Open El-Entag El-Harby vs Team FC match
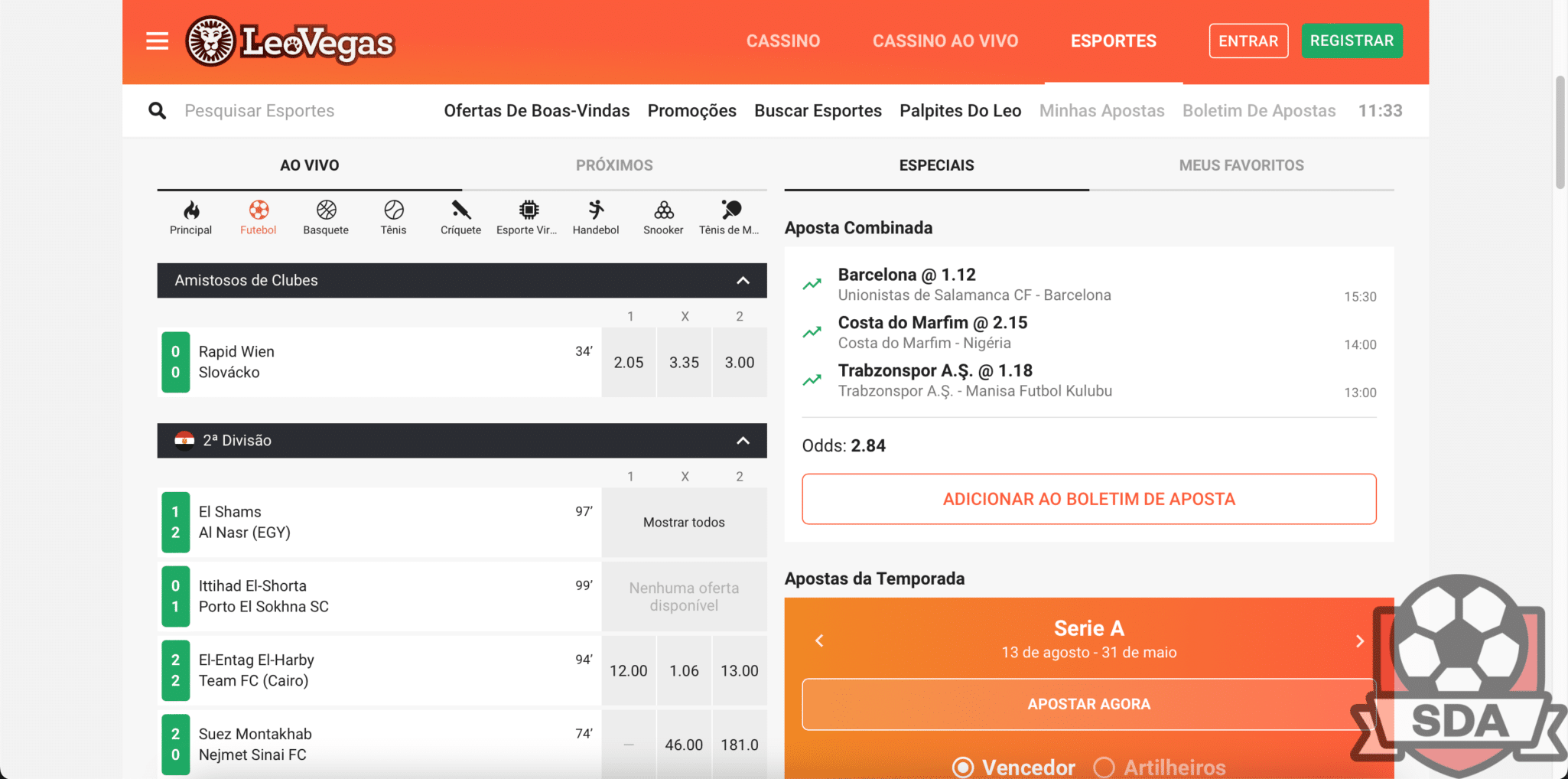The image size is (1568, 779). (379, 671)
